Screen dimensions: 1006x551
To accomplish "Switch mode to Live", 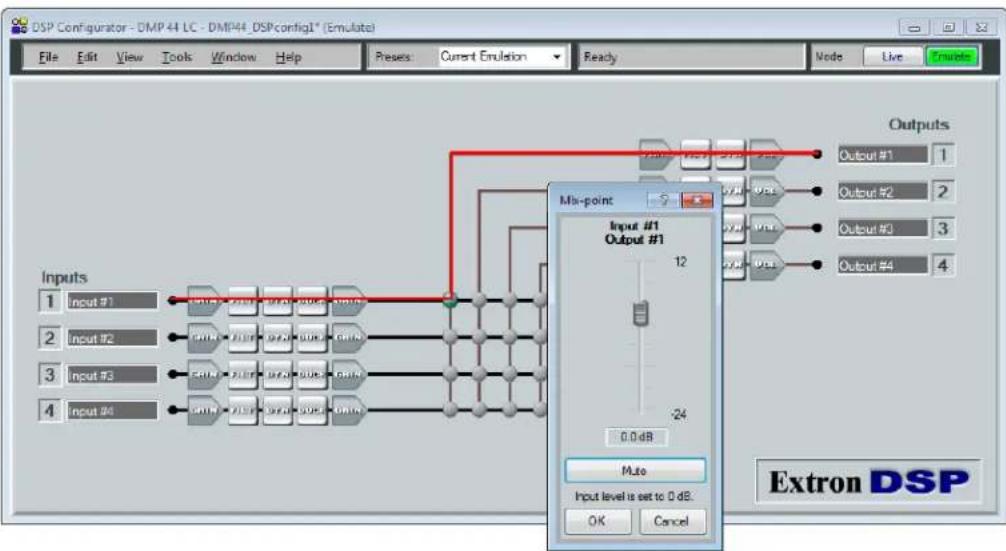I will [x=892, y=56].
